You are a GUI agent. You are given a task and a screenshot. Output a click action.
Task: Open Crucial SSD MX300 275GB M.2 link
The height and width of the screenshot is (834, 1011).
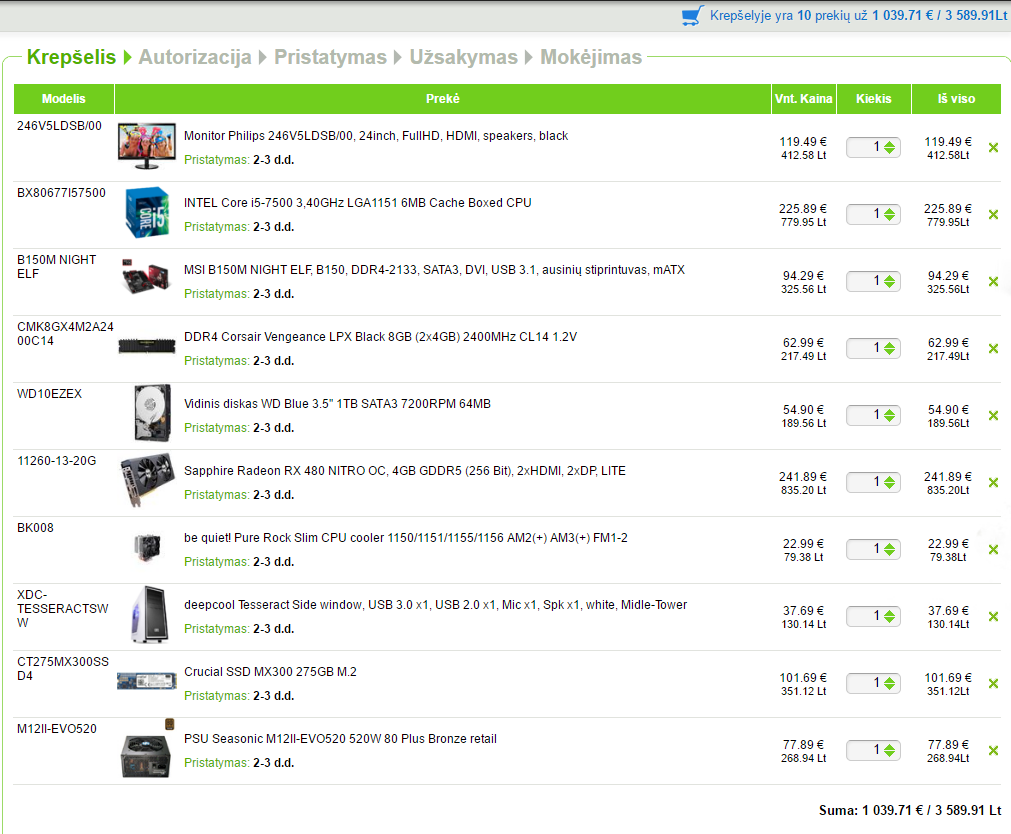point(270,672)
